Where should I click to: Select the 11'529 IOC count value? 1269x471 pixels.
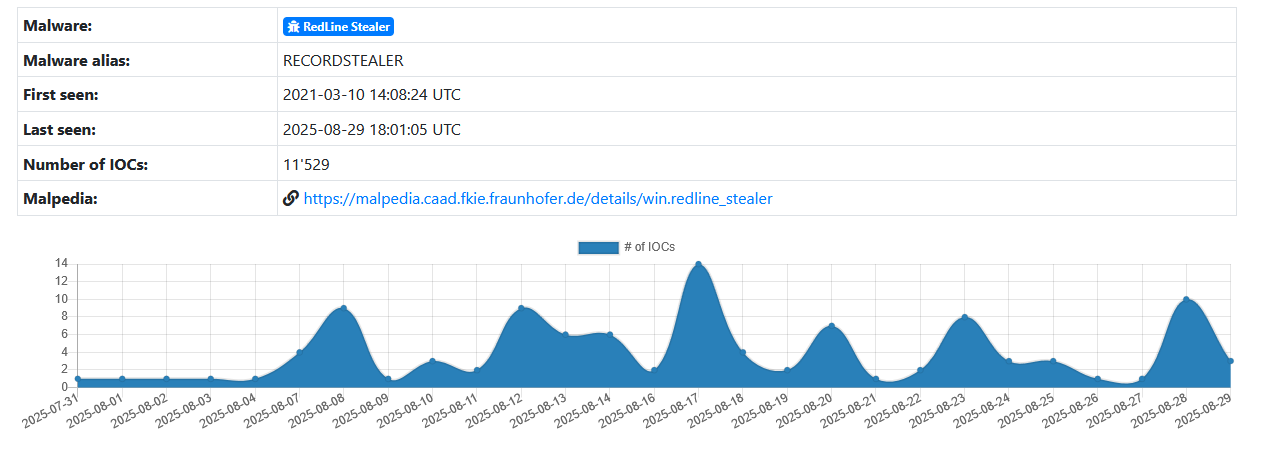pyautogui.click(x=306, y=164)
